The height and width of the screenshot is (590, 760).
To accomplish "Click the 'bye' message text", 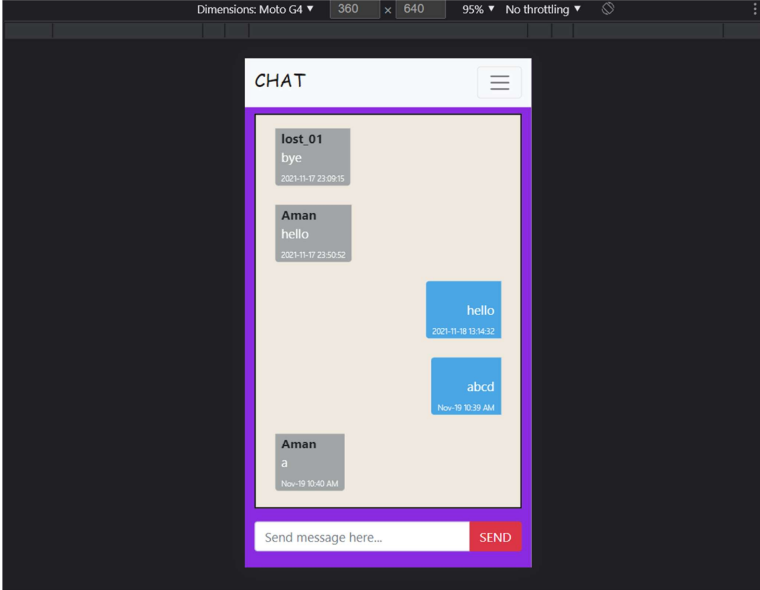I will pos(291,158).
